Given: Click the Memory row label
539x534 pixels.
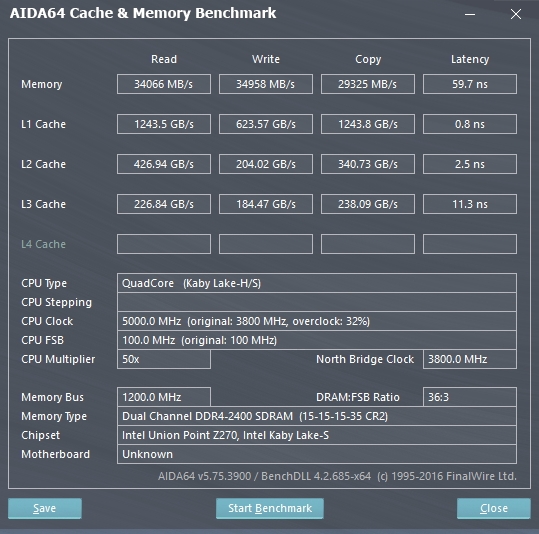Looking at the screenshot, I should click(42, 84).
